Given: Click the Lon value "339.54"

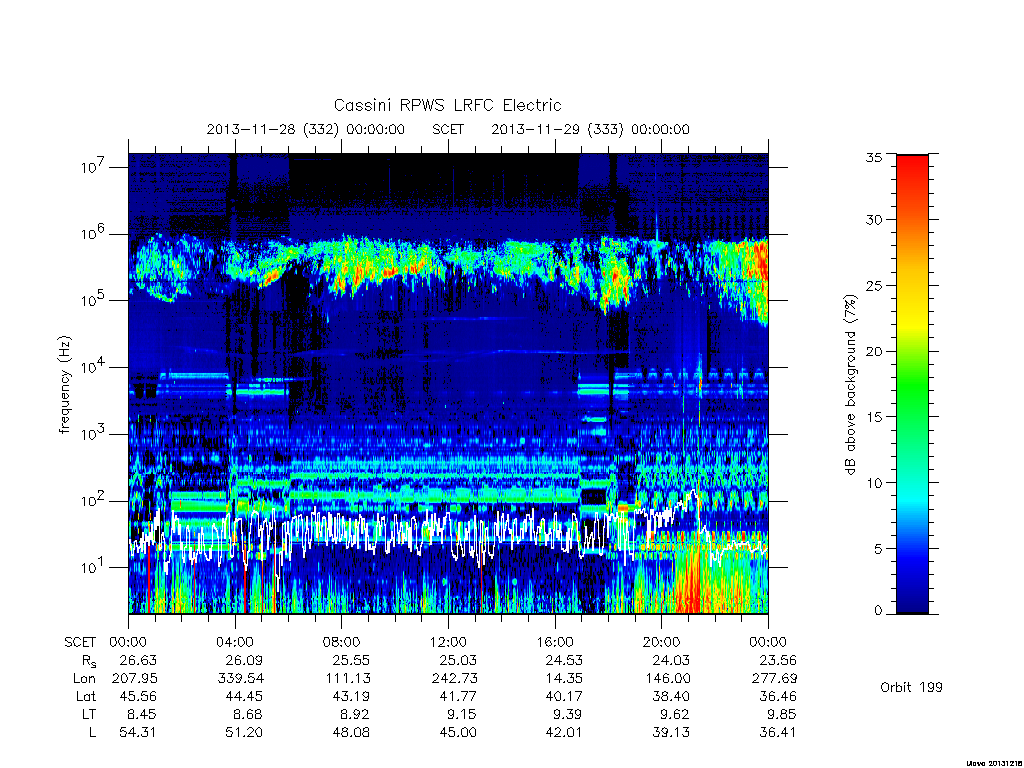Looking at the screenshot, I should pyautogui.click(x=240, y=679).
